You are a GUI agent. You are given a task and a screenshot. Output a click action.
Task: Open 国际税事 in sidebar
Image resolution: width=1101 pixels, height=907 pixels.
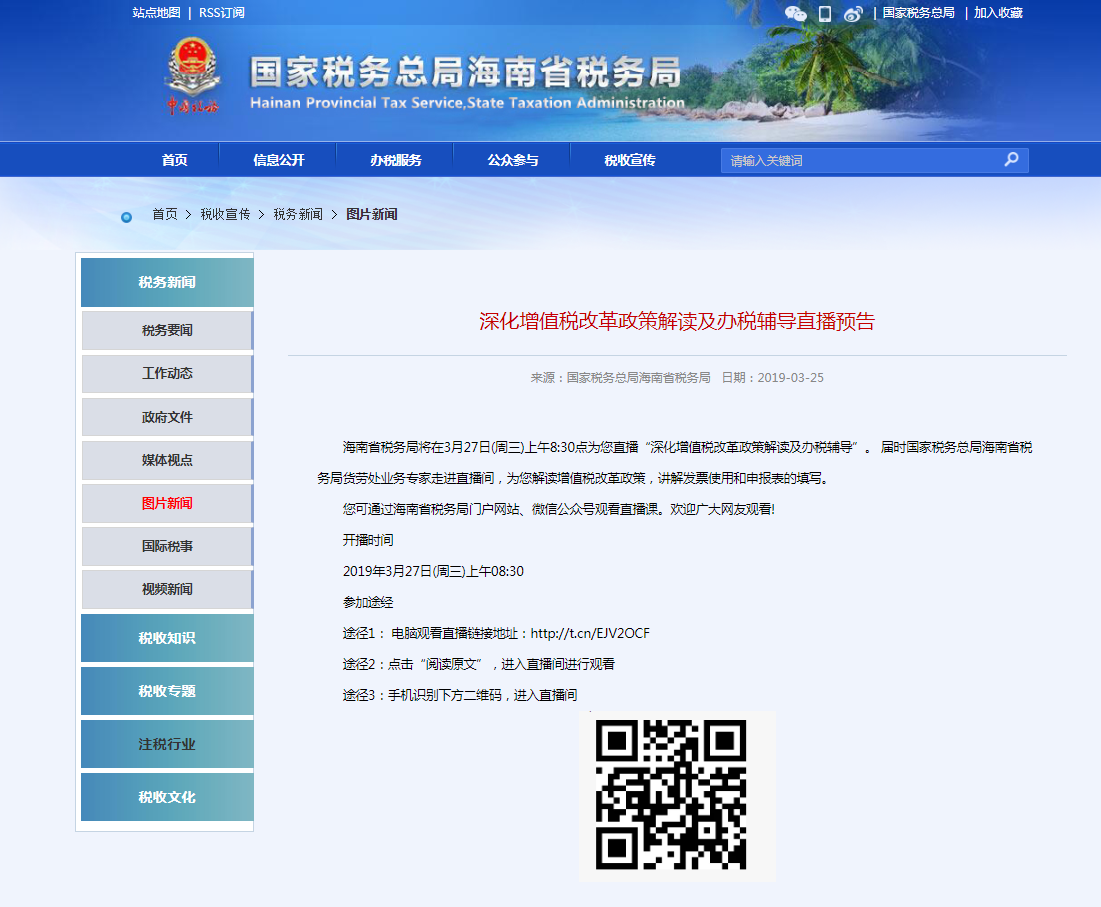click(x=167, y=546)
